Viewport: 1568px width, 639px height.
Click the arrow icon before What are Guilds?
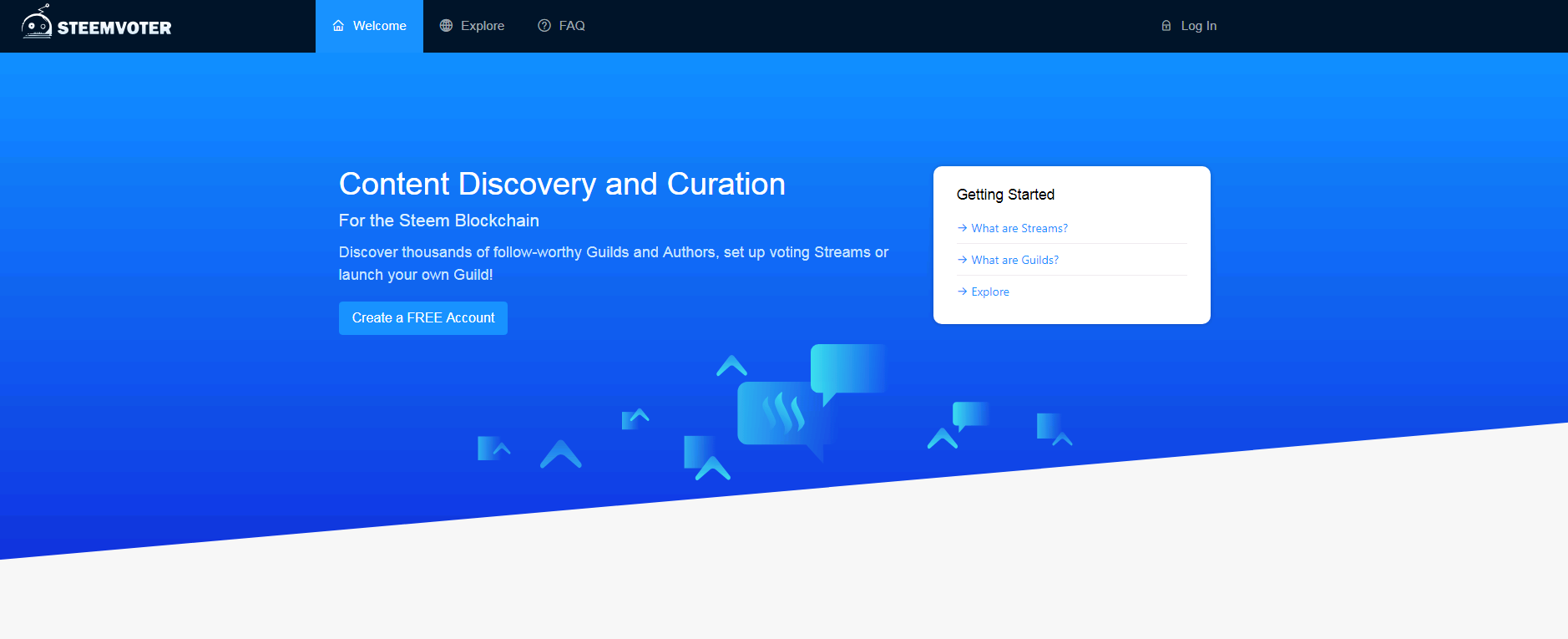click(963, 260)
